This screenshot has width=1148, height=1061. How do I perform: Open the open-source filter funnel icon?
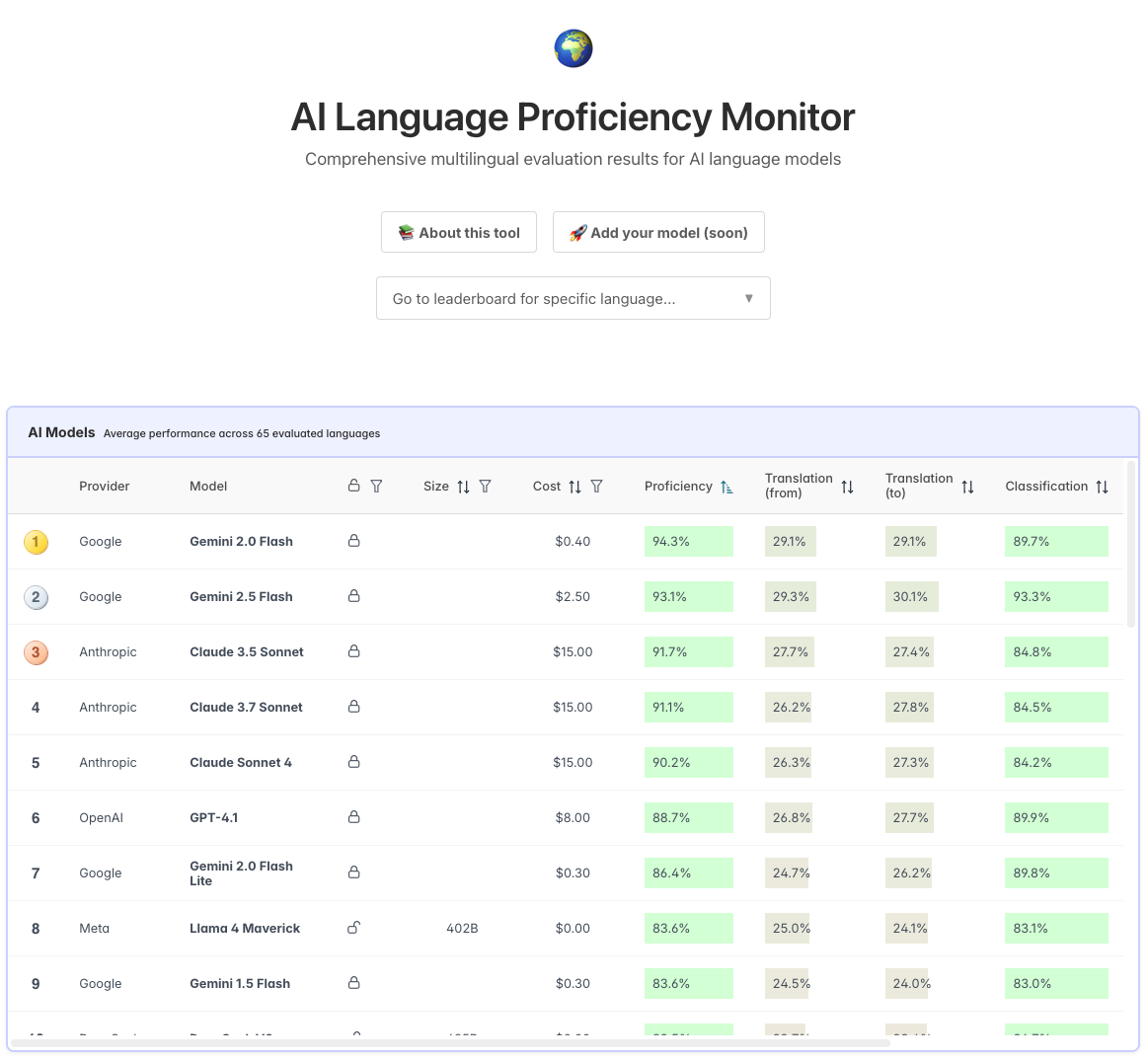376,487
